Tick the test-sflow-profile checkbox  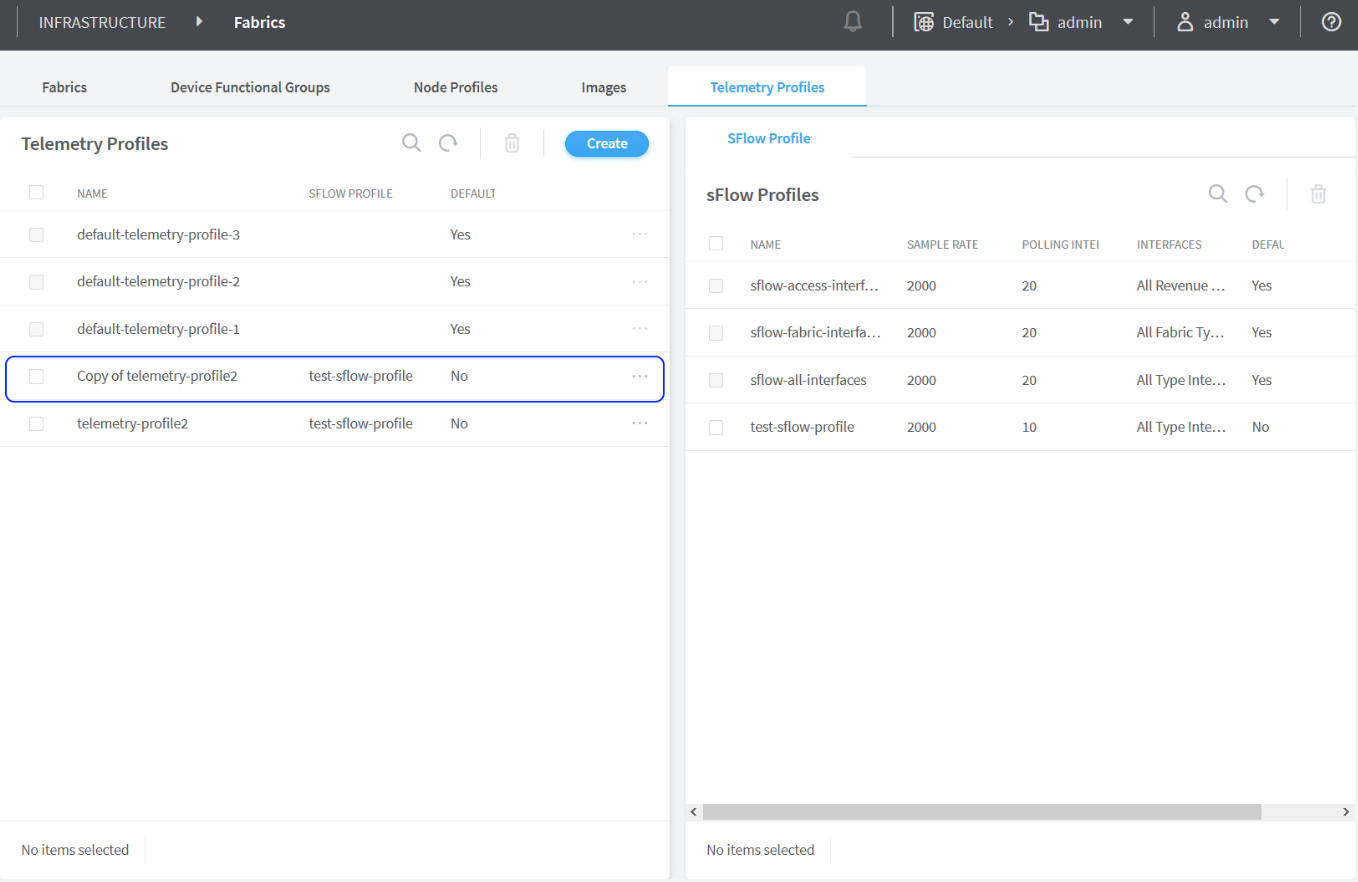716,427
